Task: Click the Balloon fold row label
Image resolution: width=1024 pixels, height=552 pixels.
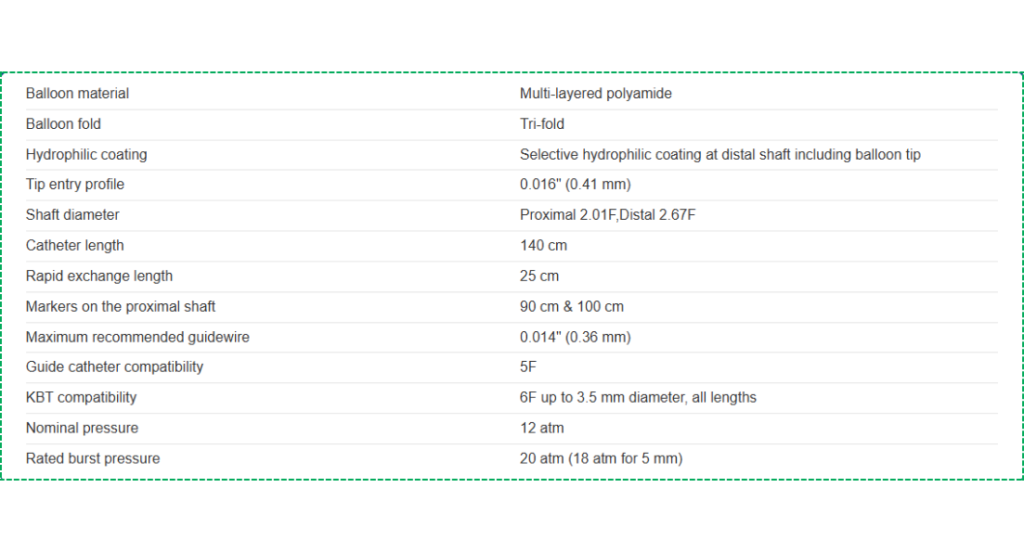Action: [63, 124]
